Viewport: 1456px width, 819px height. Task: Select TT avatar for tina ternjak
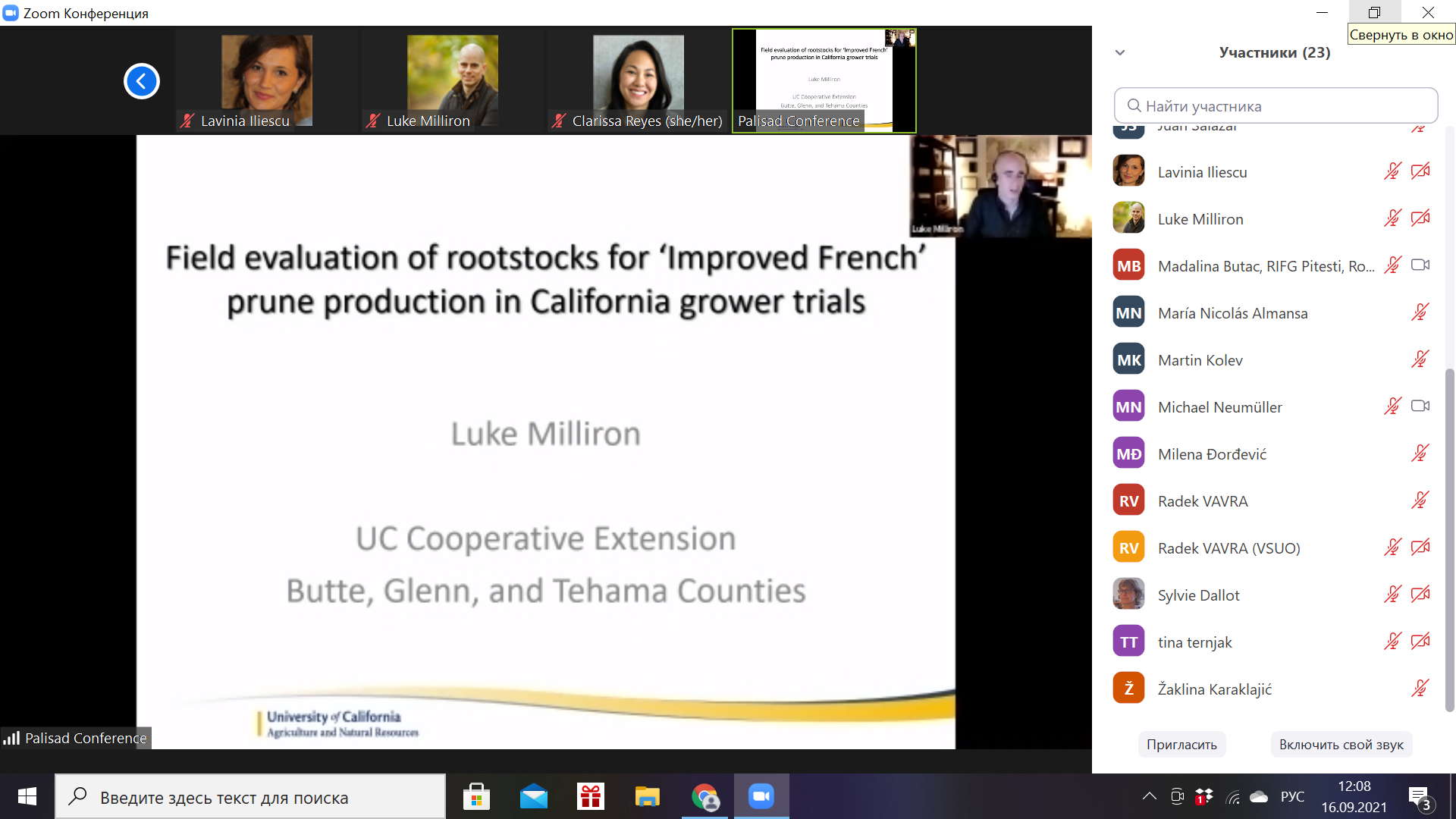(x=1128, y=642)
